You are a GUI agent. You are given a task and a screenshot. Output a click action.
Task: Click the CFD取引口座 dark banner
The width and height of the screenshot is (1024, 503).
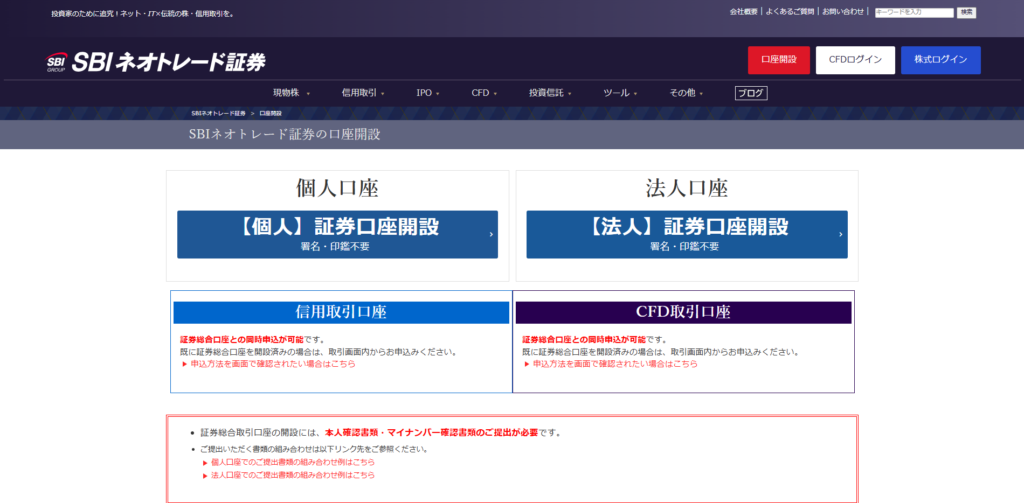click(683, 312)
